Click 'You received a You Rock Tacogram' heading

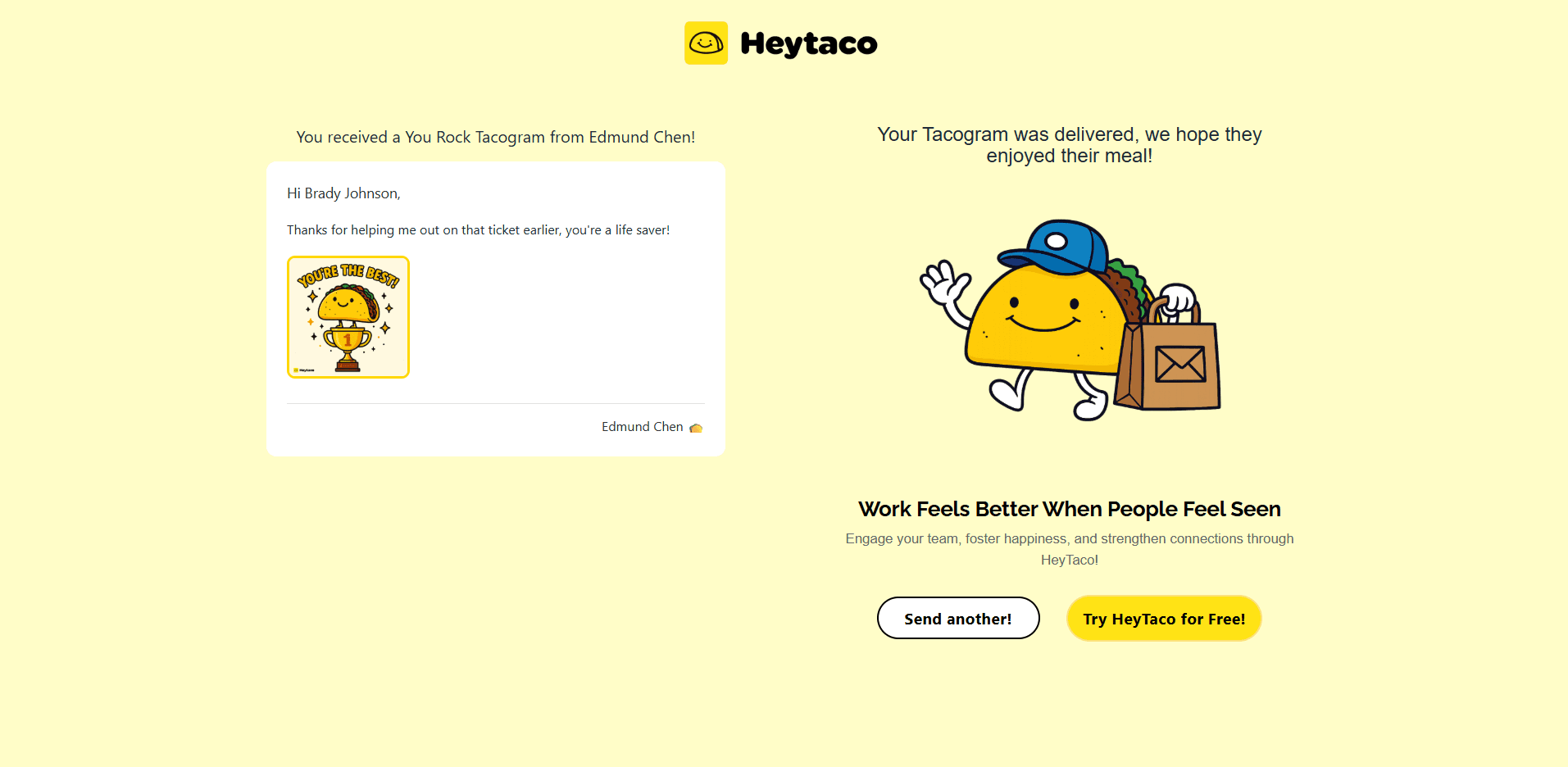click(x=496, y=137)
